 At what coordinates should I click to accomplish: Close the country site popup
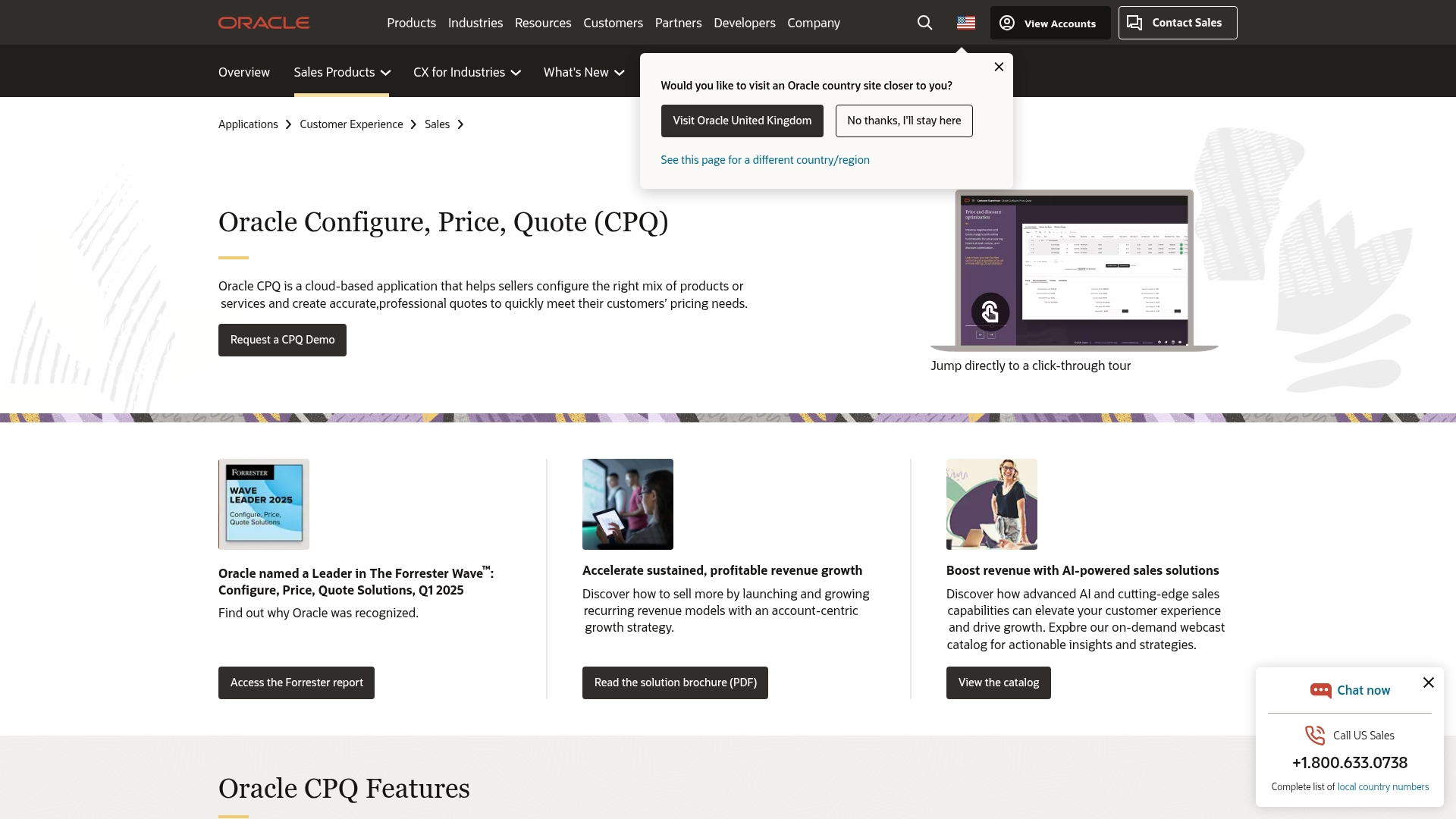(999, 67)
